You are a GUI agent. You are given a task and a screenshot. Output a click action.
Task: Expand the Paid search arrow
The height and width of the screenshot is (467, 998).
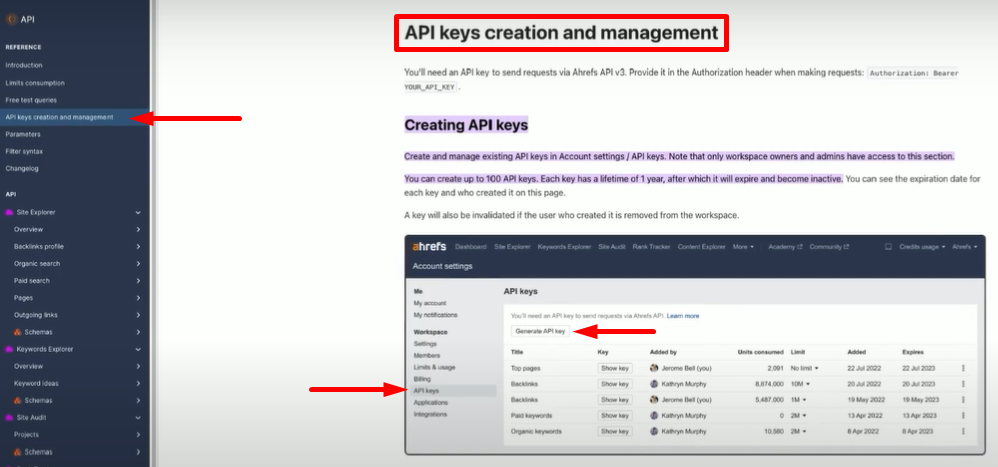click(138, 281)
